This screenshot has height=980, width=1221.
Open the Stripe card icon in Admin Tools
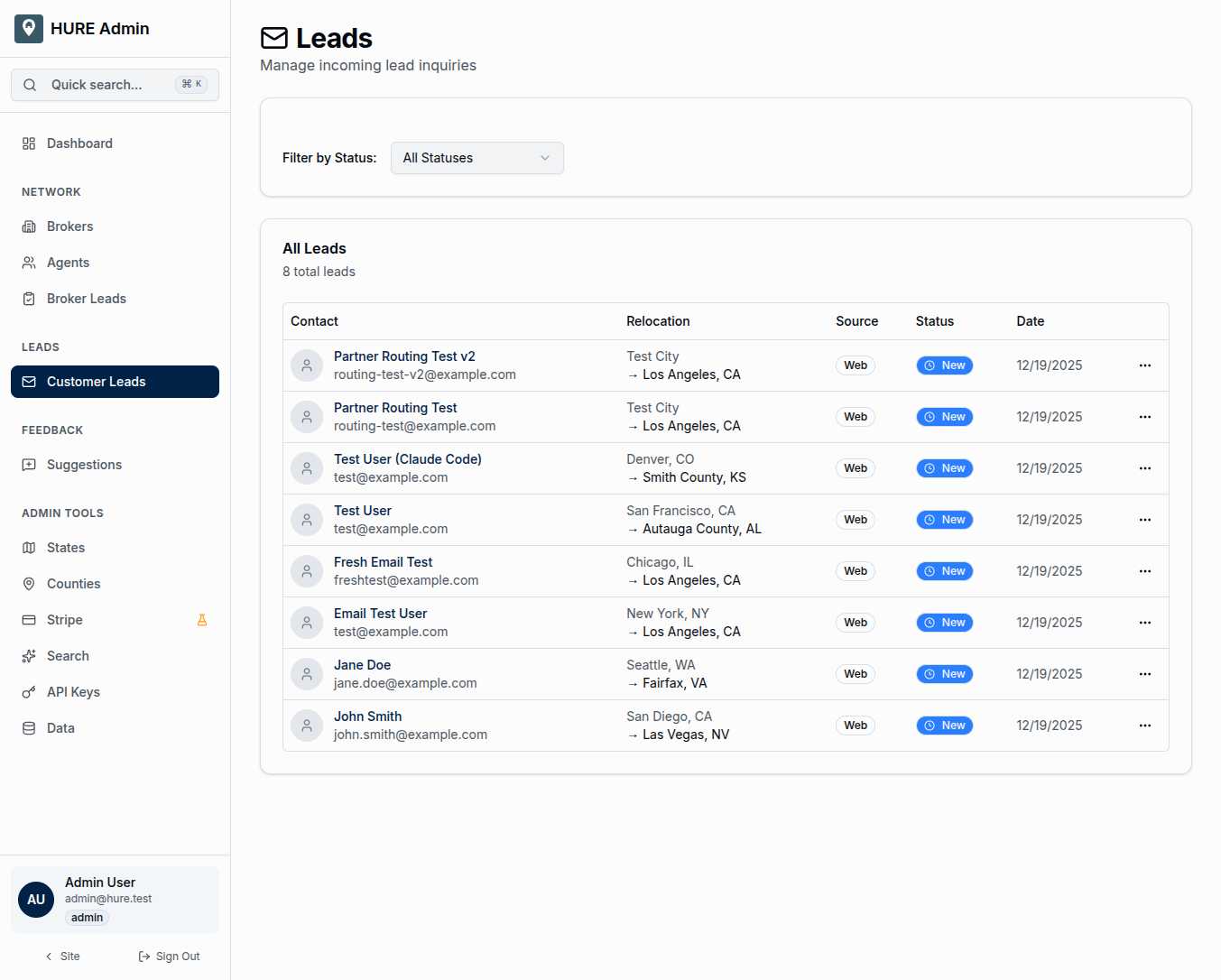coord(28,620)
